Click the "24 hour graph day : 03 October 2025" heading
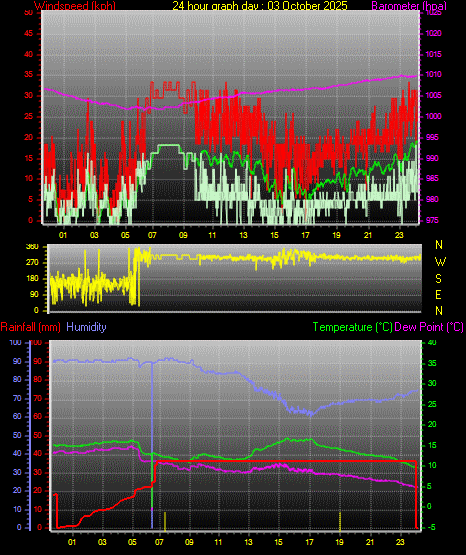The image size is (466, 555). pos(260,6)
